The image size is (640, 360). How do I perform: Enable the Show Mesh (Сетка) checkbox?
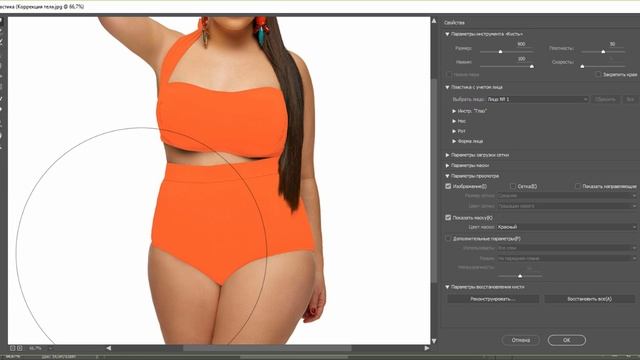(x=513, y=186)
